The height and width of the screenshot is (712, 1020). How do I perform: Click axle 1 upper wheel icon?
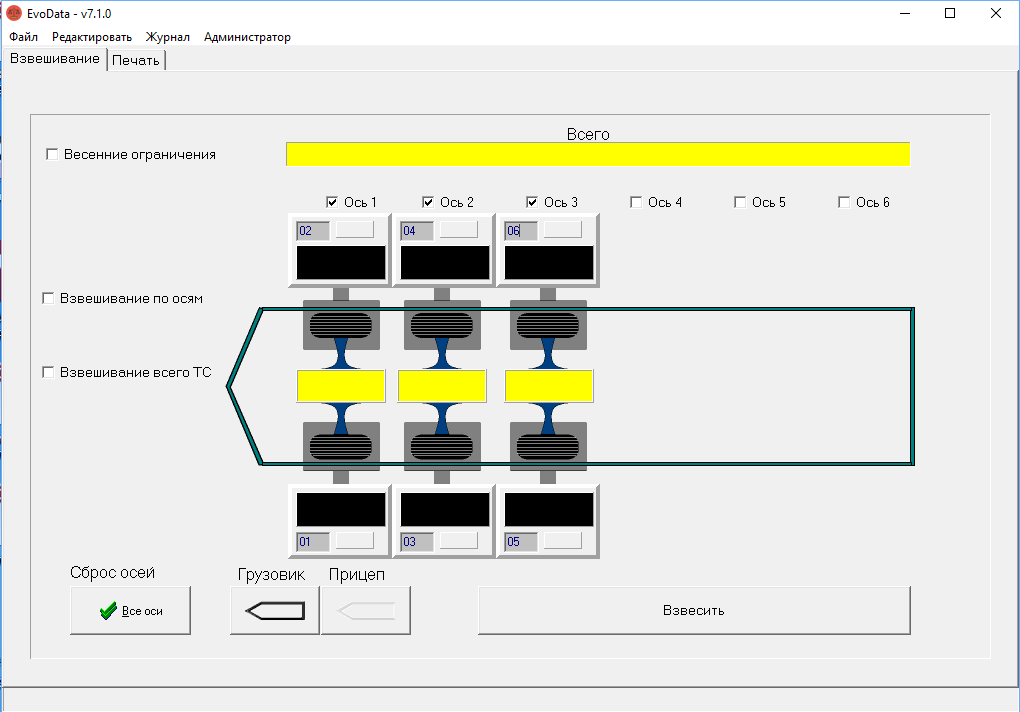tap(341, 325)
